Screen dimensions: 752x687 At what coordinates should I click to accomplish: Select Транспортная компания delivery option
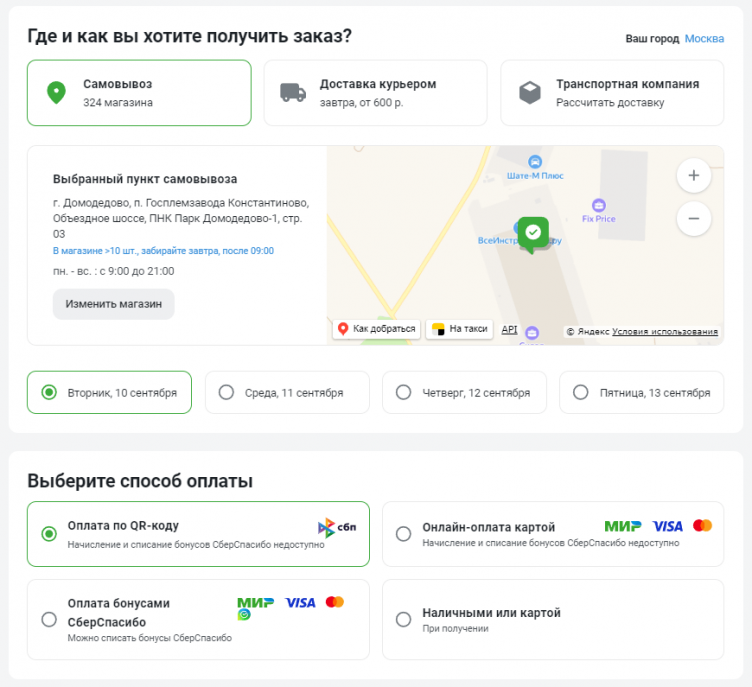612,93
